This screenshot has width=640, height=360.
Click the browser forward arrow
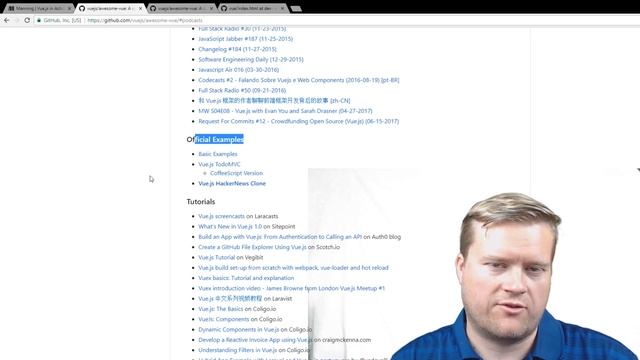[17, 20]
